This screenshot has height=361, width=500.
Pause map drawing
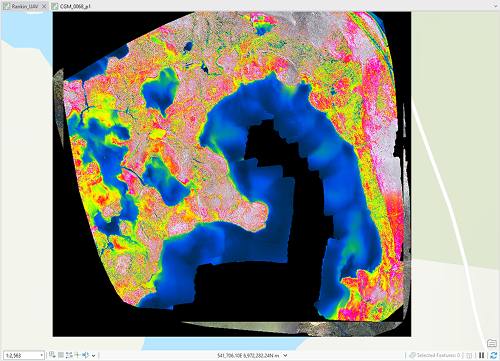482,355
